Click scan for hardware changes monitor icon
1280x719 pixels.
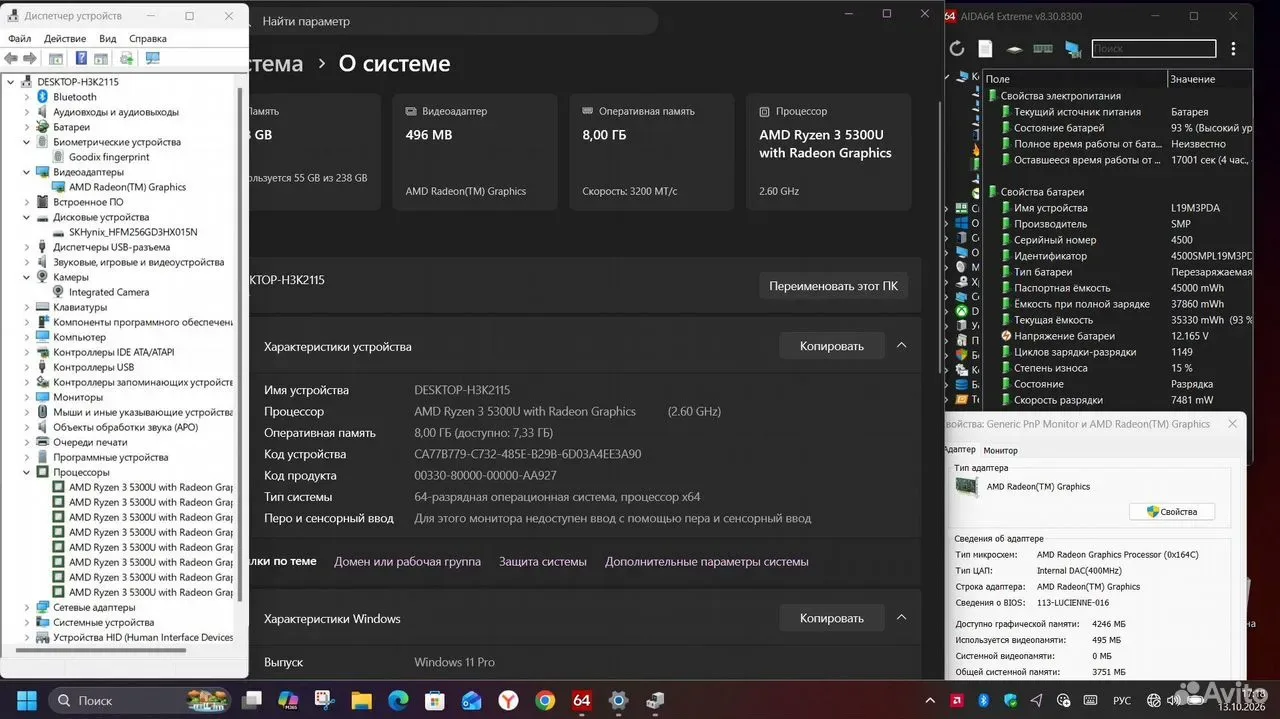pos(152,58)
